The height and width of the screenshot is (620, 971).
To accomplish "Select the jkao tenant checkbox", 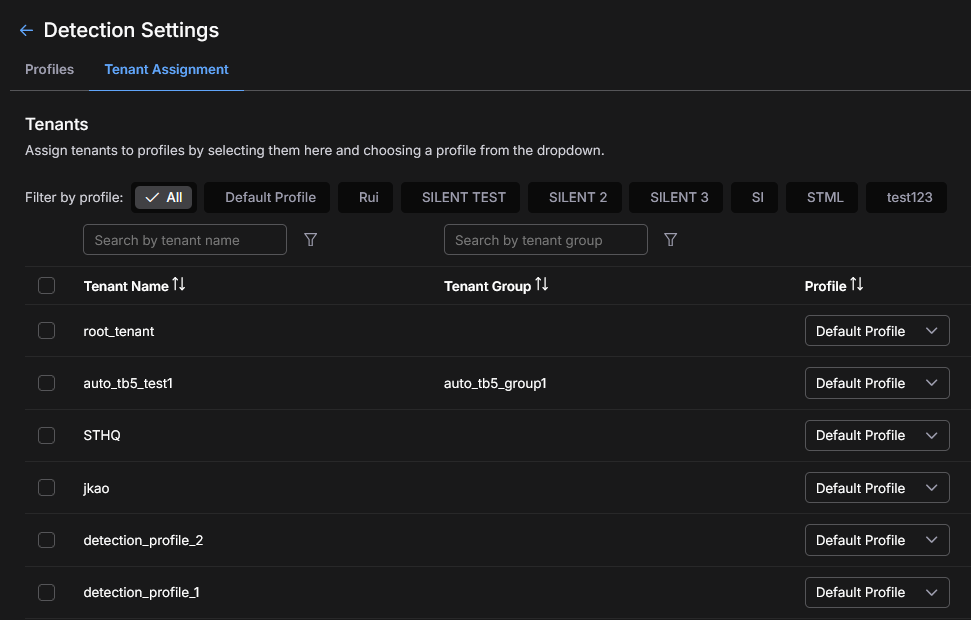I will [46, 488].
